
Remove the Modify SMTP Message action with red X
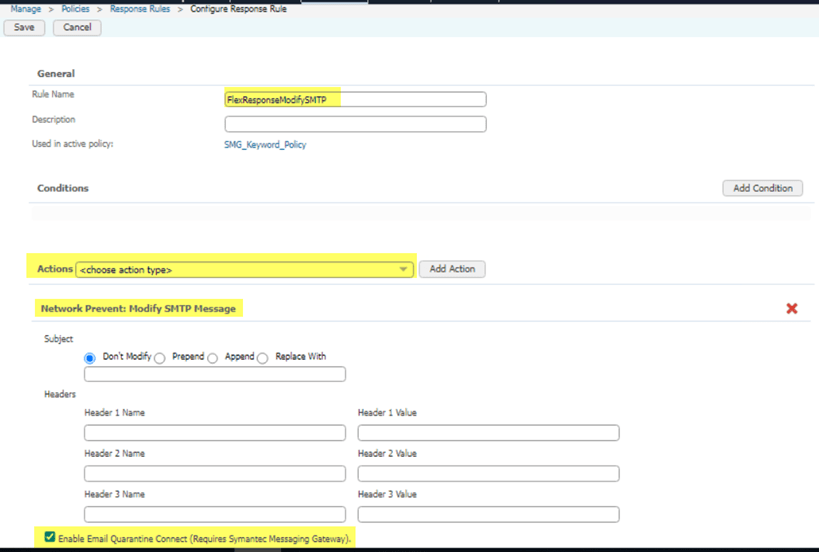791,308
